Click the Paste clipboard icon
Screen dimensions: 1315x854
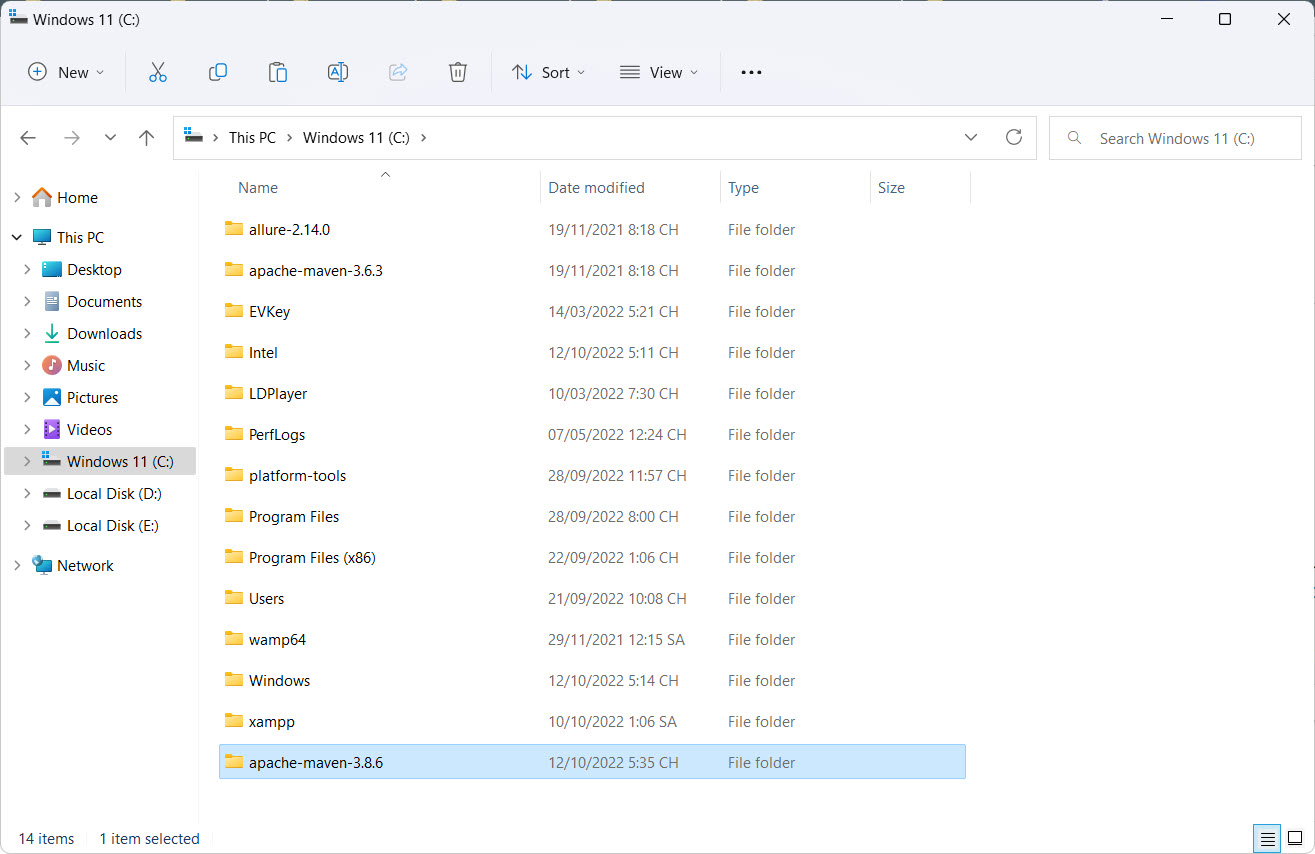click(x=278, y=72)
